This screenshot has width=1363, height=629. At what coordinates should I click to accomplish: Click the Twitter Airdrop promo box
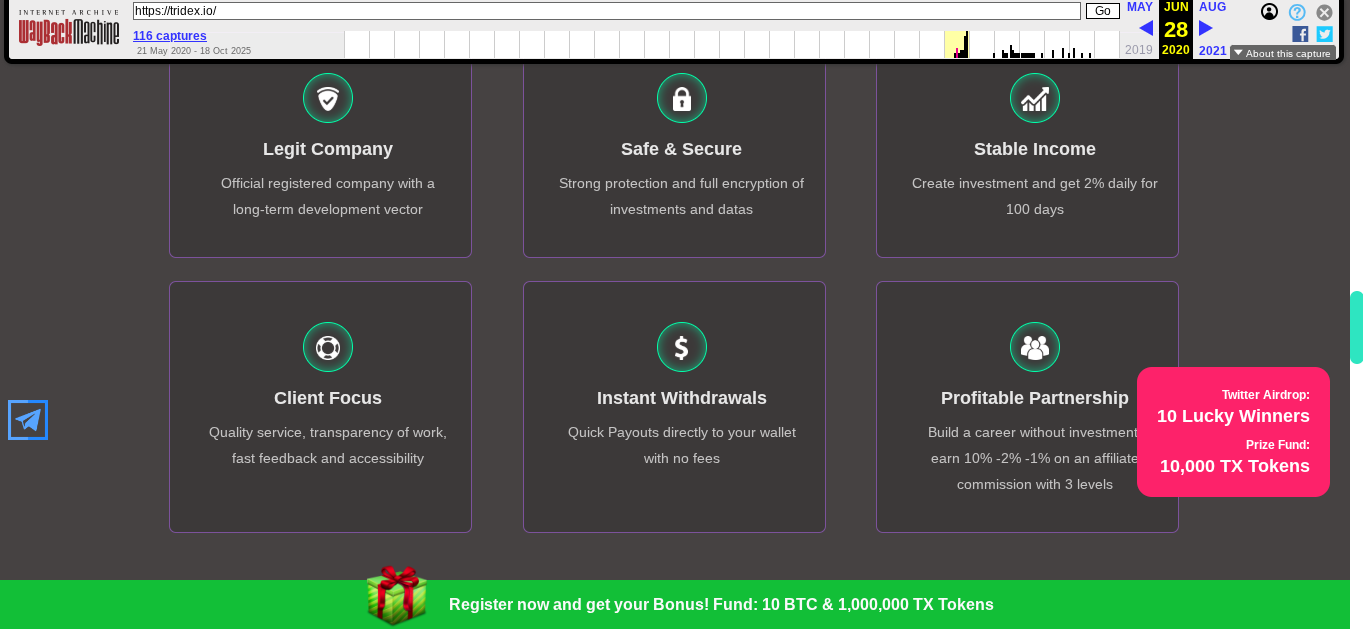click(1233, 432)
